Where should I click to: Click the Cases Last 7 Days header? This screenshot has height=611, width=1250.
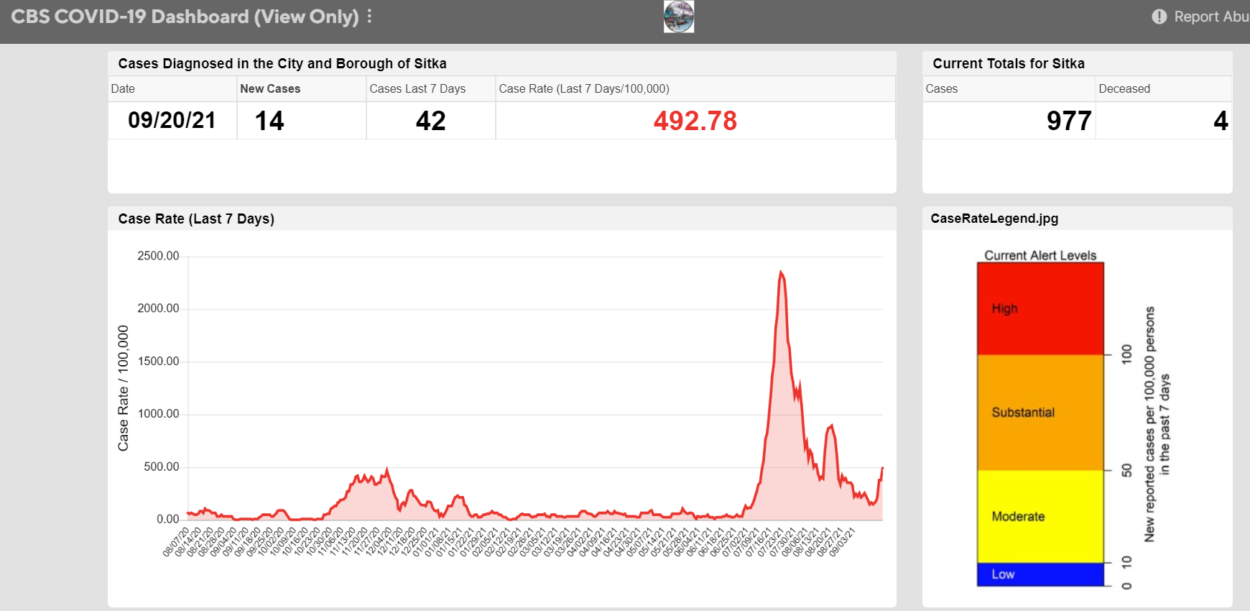coord(417,89)
